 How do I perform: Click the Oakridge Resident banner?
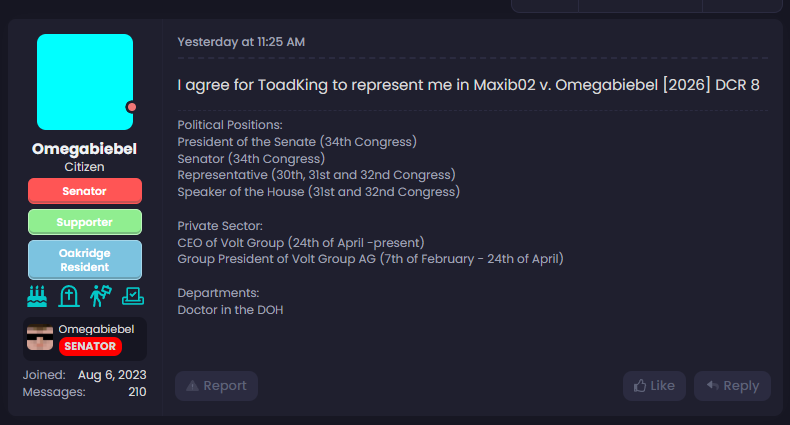85,260
